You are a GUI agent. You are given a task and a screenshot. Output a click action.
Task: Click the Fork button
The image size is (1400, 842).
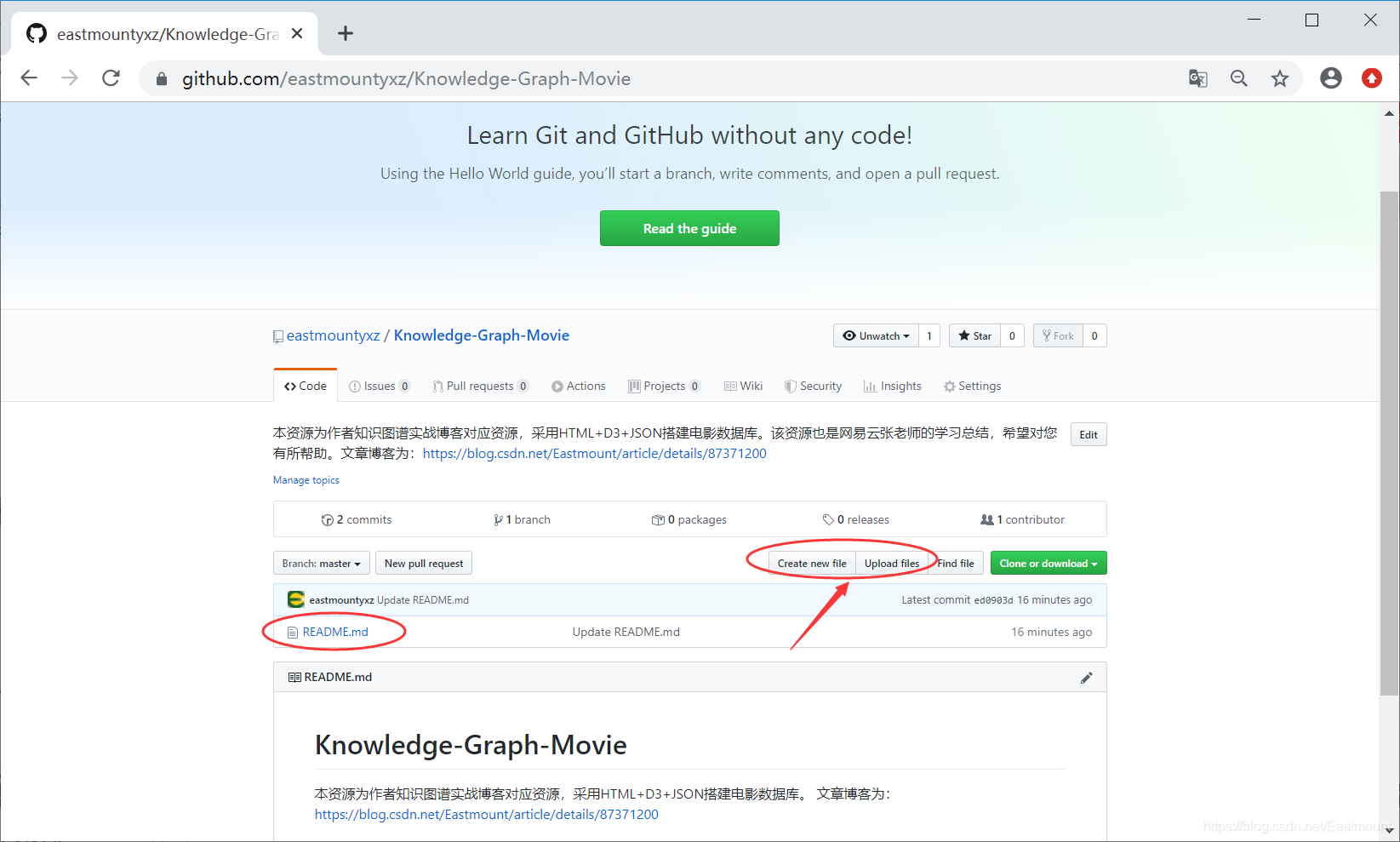(x=1058, y=335)
